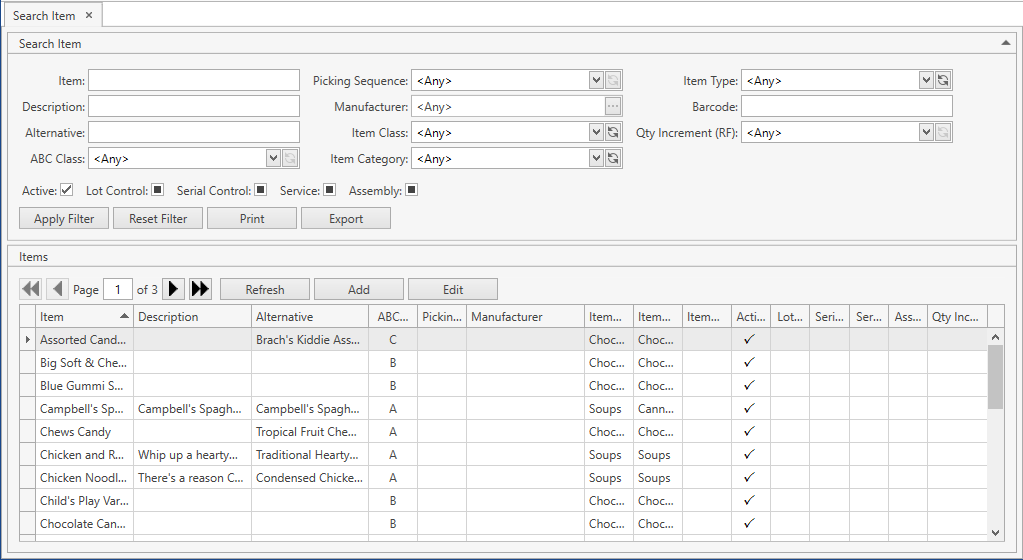This screenshot has width=1023, height=560.
Task: Open the Picking Sequence dropdown
Action: click(596, 80)
